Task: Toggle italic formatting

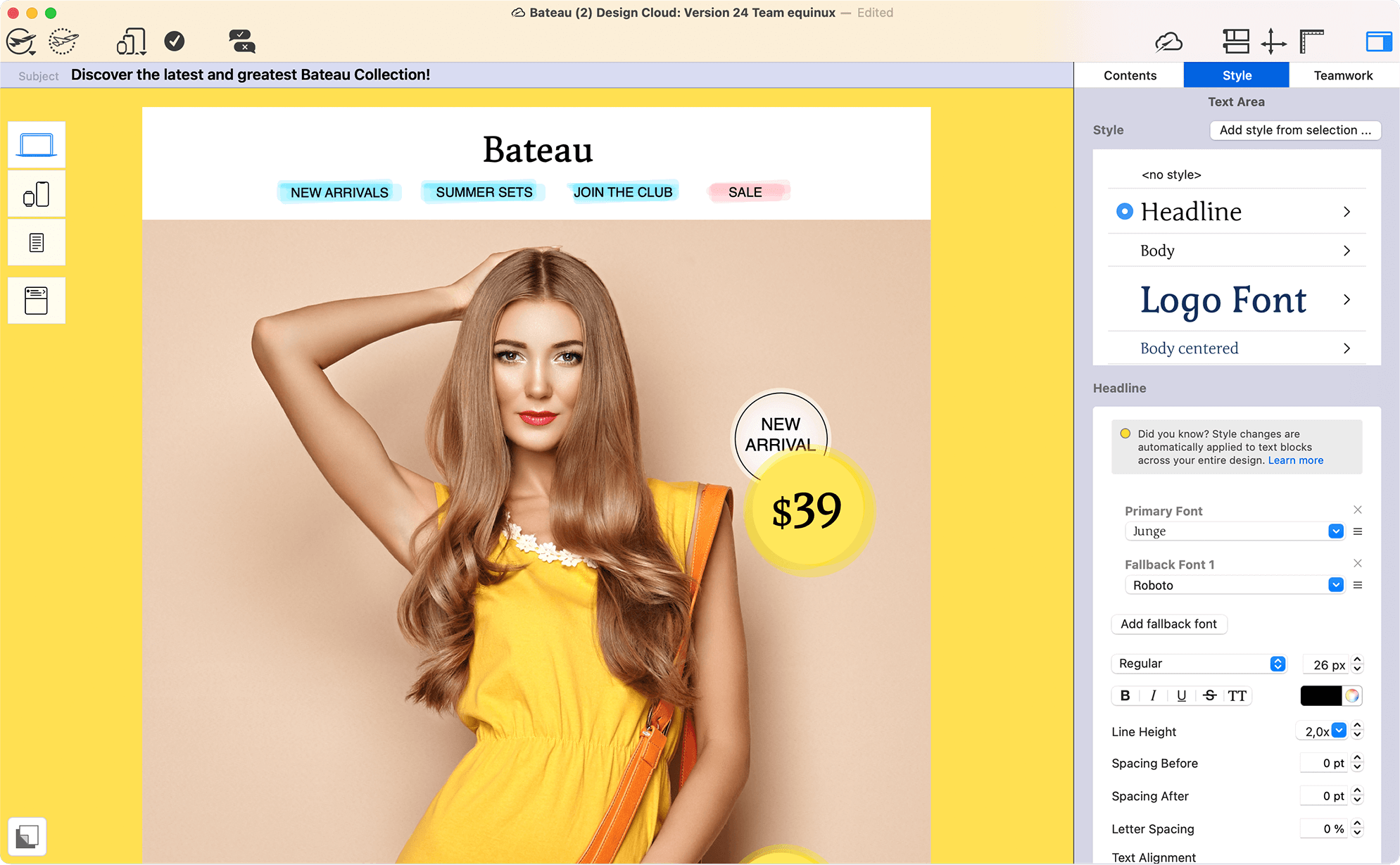Action: (x=1153, y=695)
